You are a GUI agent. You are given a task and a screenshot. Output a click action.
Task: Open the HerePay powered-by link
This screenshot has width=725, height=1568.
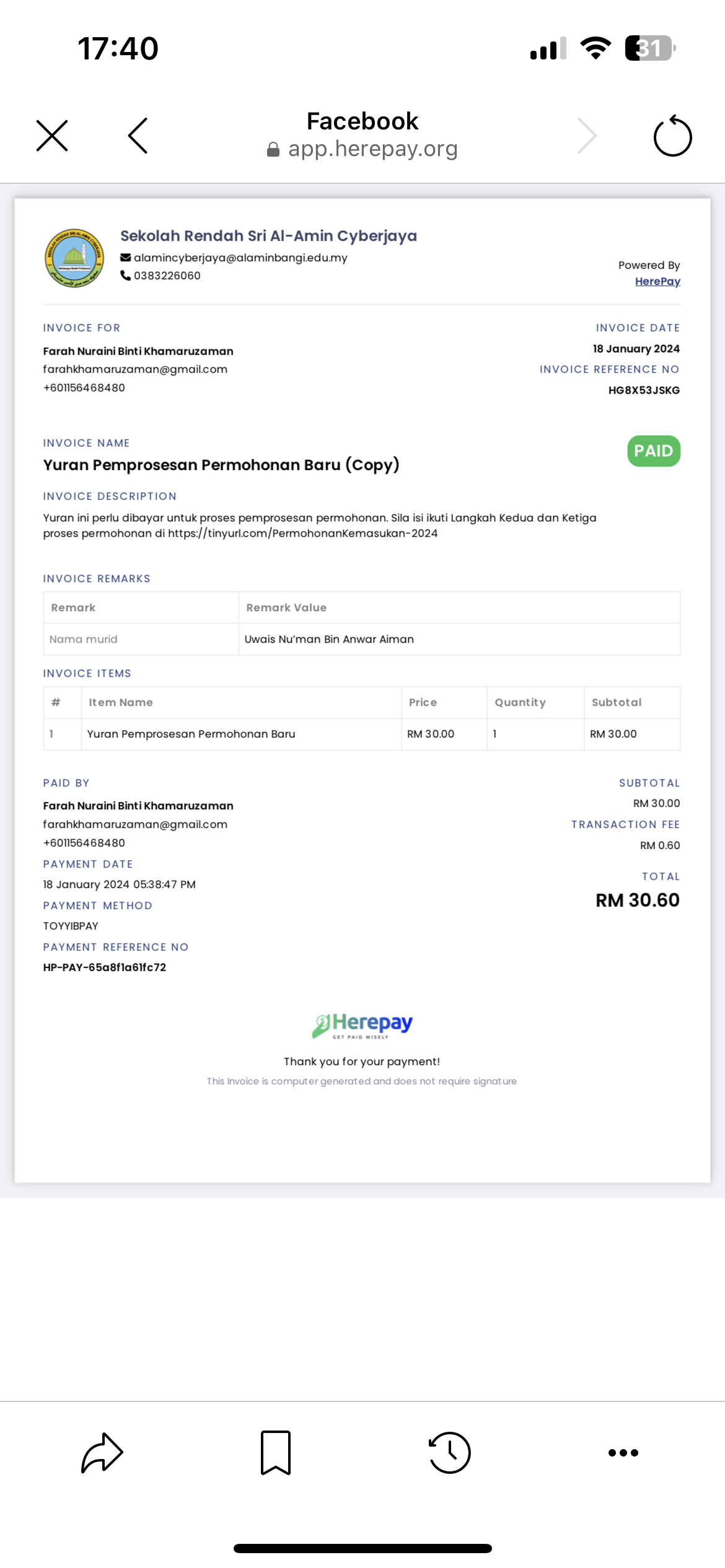[x=657, y=281]
